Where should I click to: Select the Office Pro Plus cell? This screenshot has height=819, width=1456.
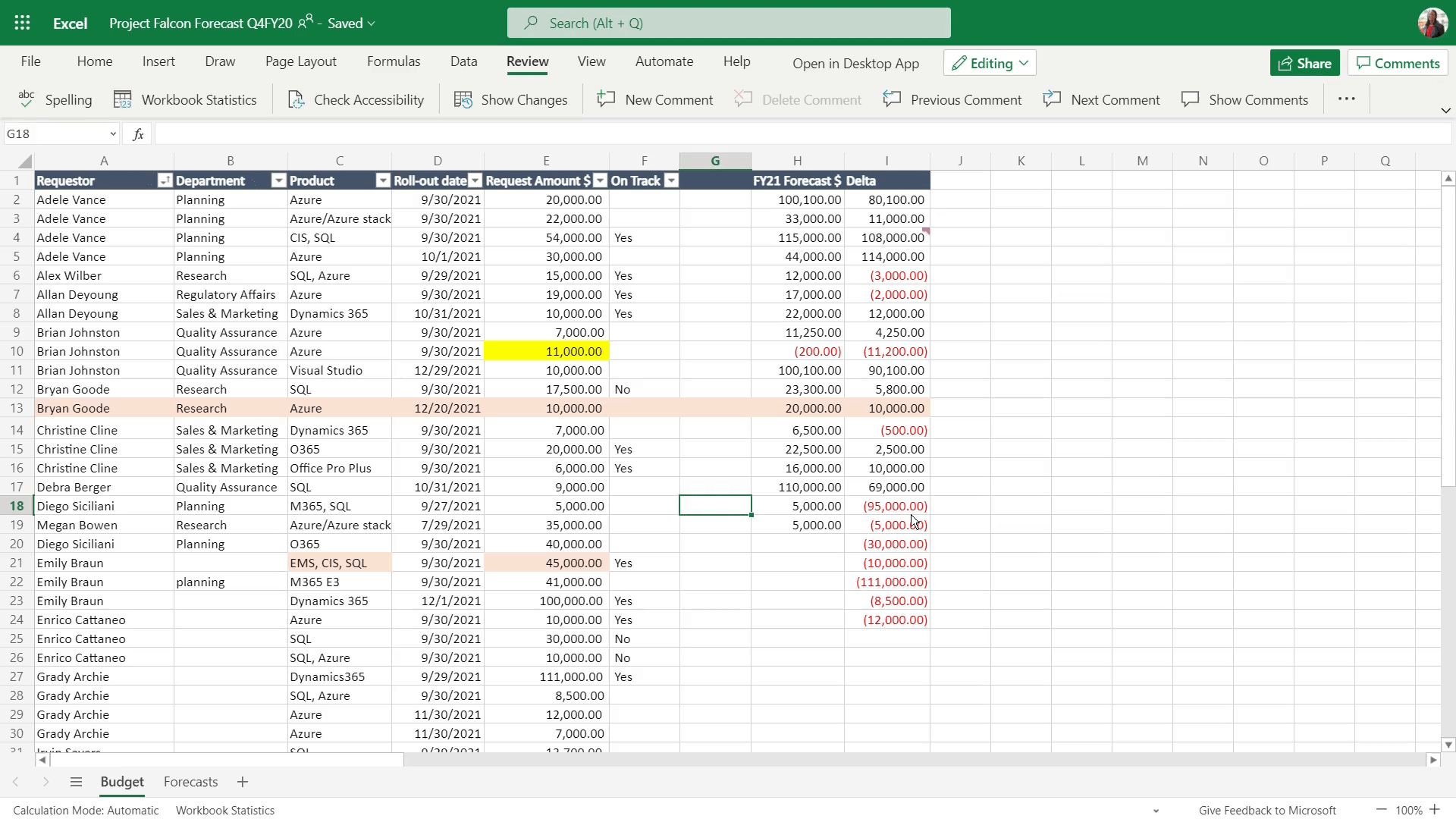coord(340,468)
